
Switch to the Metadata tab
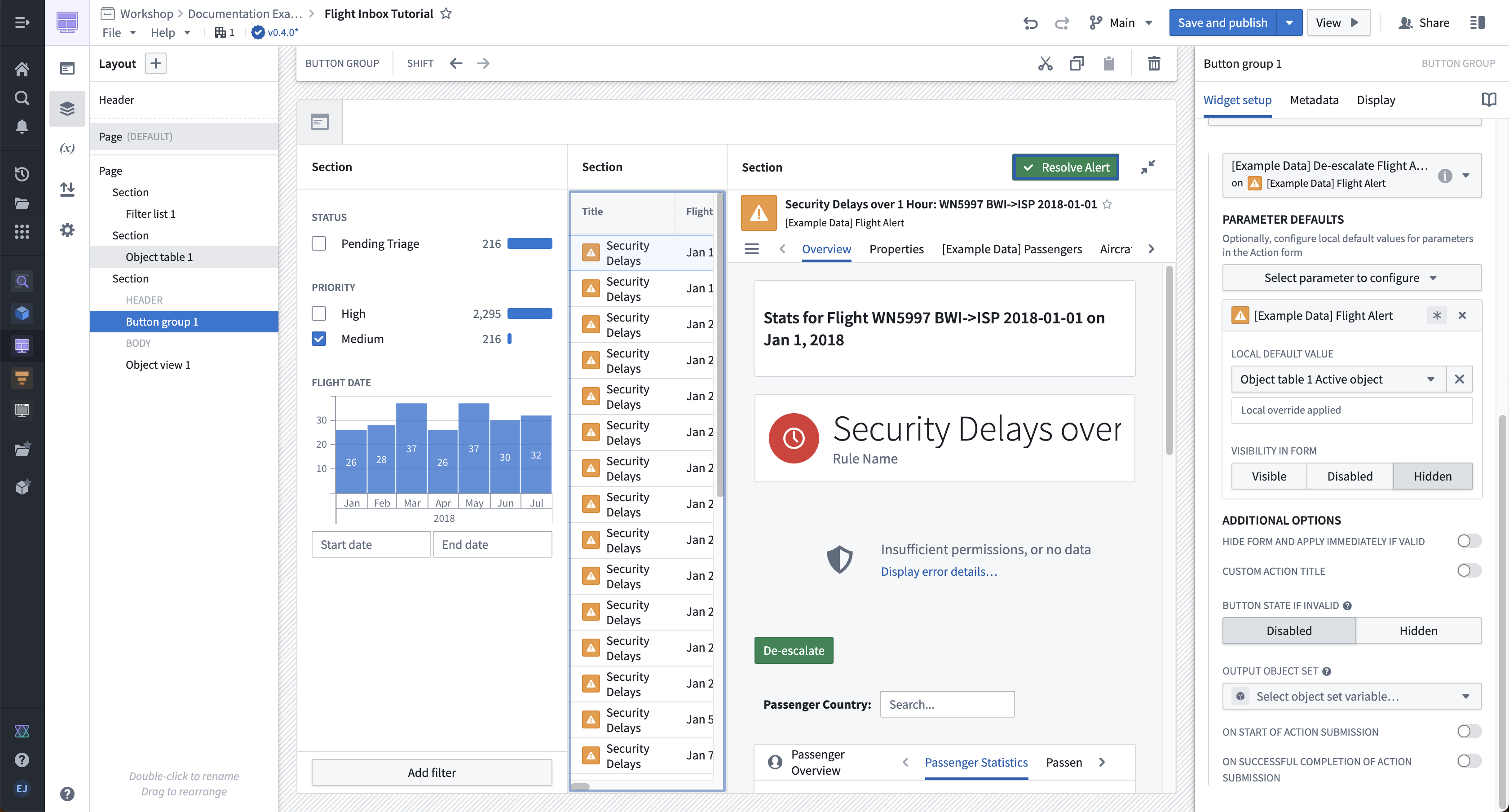[x=1314, y=100]
